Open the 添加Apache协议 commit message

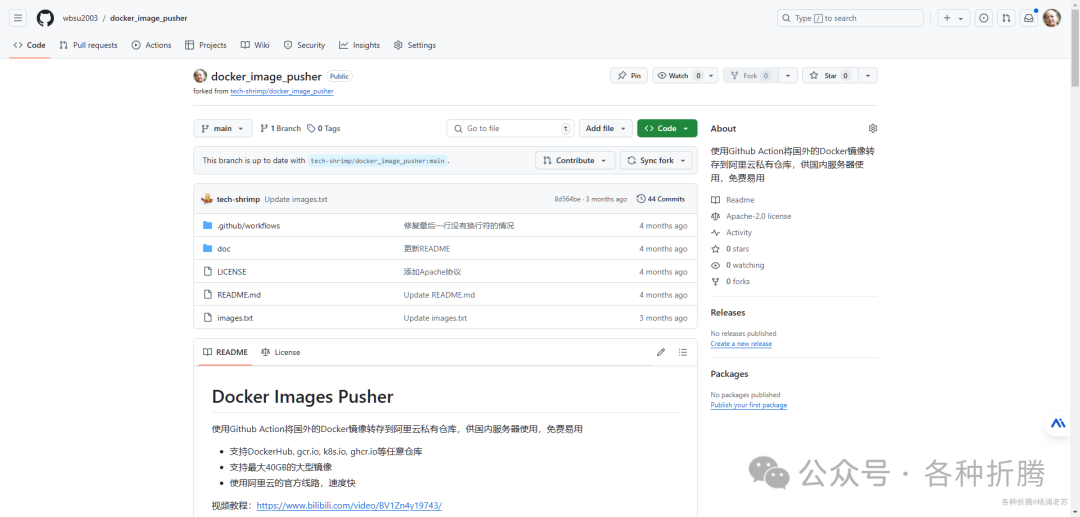click(433, 272)
